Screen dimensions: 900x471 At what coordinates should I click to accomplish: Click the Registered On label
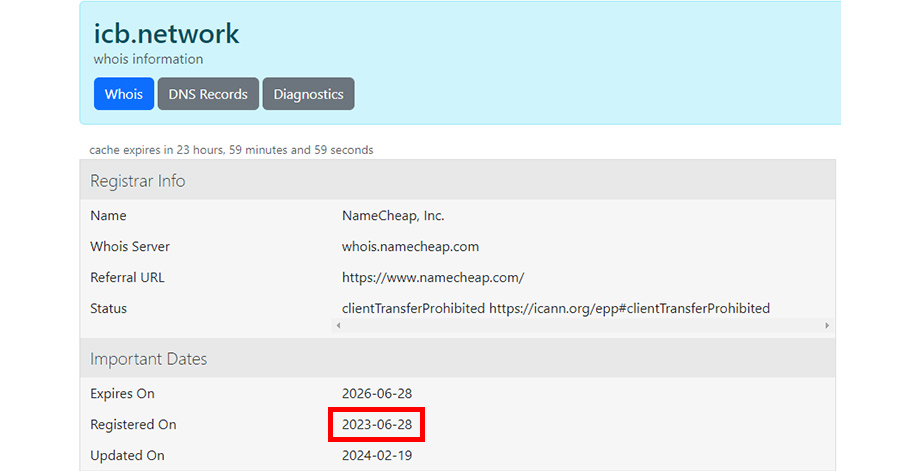click(133, 425)
